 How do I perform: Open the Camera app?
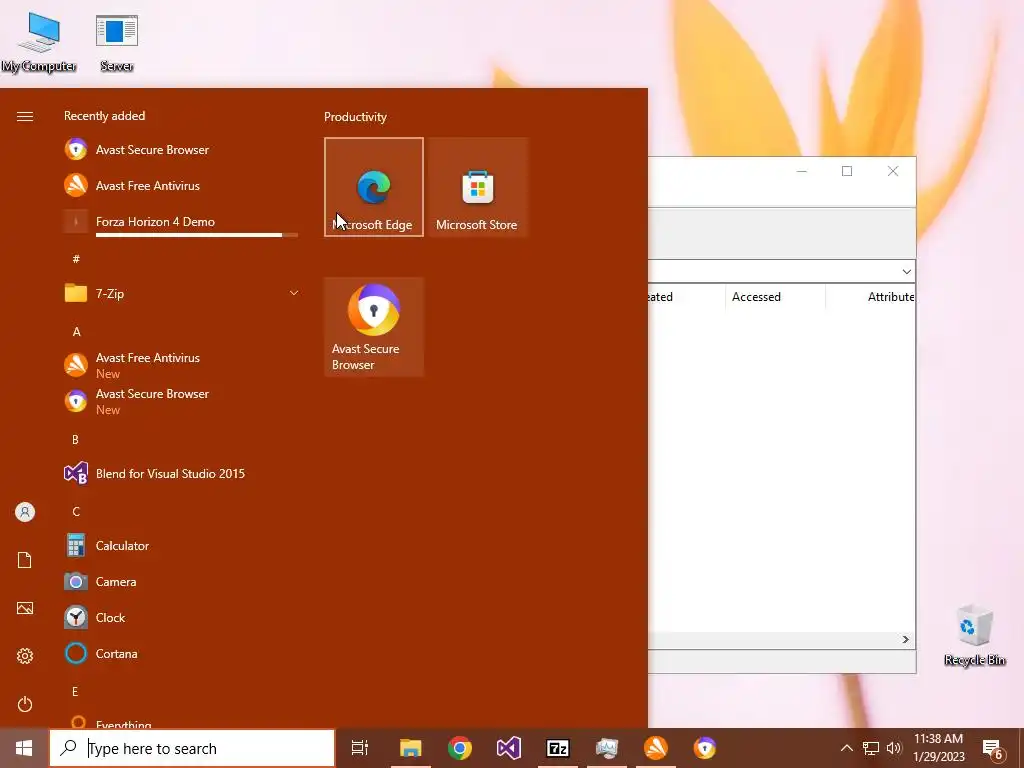(x=182, y=581)
